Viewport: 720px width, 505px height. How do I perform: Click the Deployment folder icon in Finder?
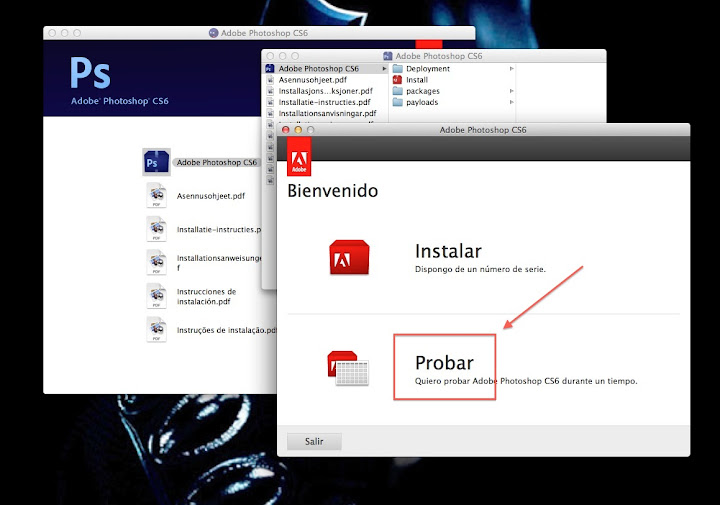(x=398, y=68)
